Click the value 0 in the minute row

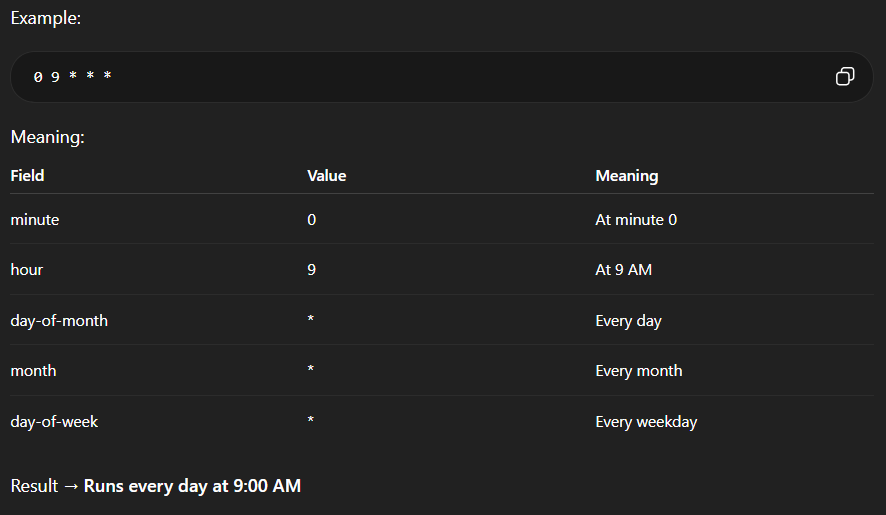pyautogui.click(x=312, y=220)
